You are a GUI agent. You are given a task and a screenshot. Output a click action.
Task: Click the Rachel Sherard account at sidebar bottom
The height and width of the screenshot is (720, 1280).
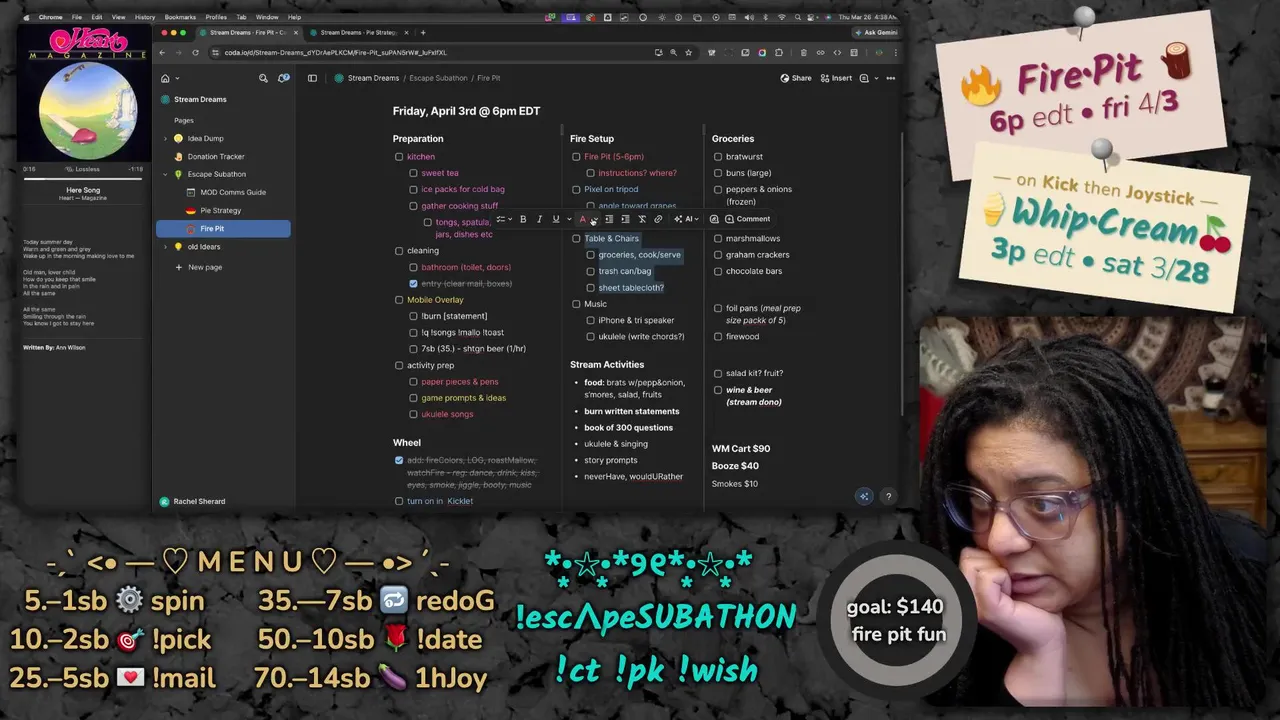pos(192,501)
